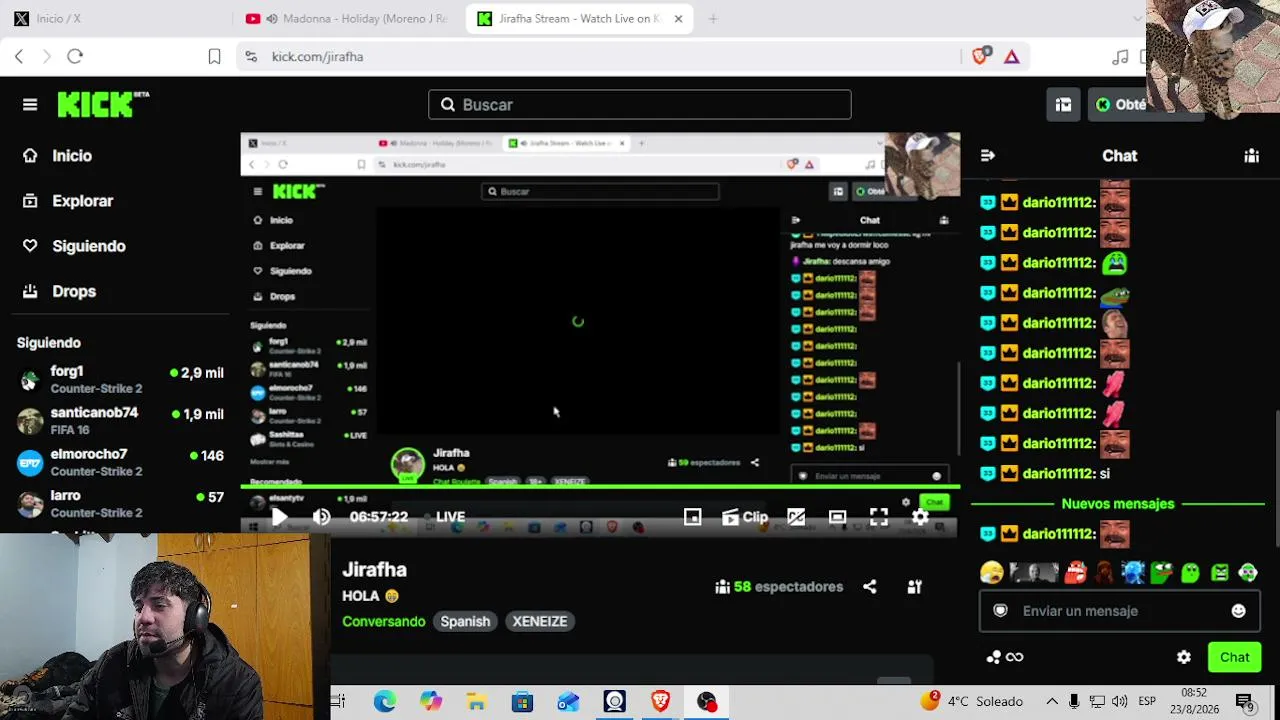Image resolution: width=1280 pixels, height=720 pixels.
Task: Open File Explorer from taskbar
Action: pos(476,702)
